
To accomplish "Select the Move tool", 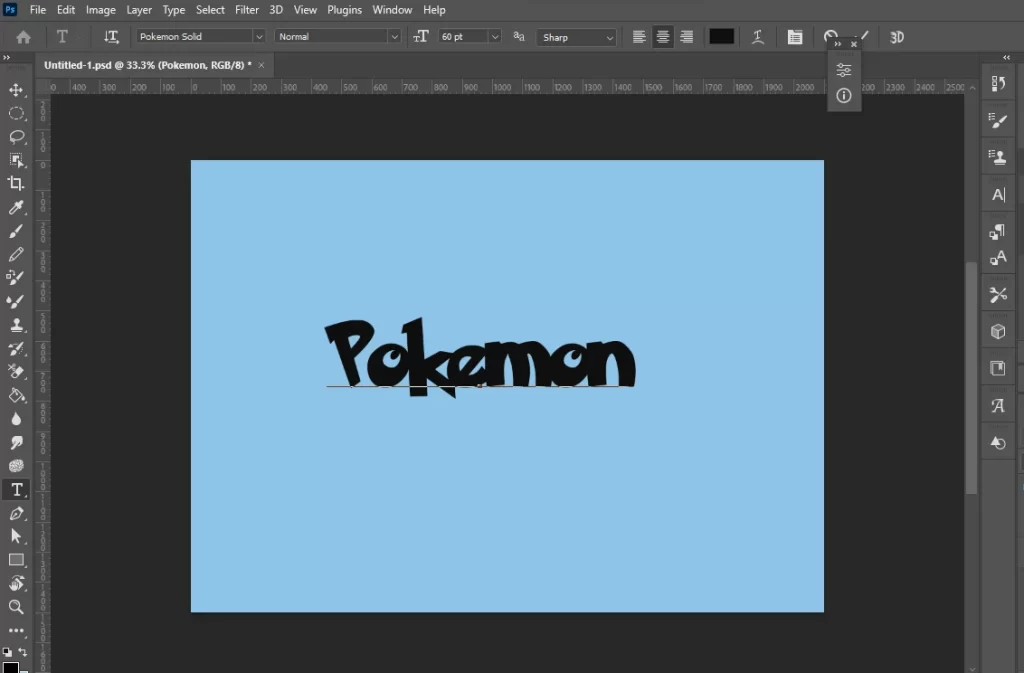I will (16, 89).
